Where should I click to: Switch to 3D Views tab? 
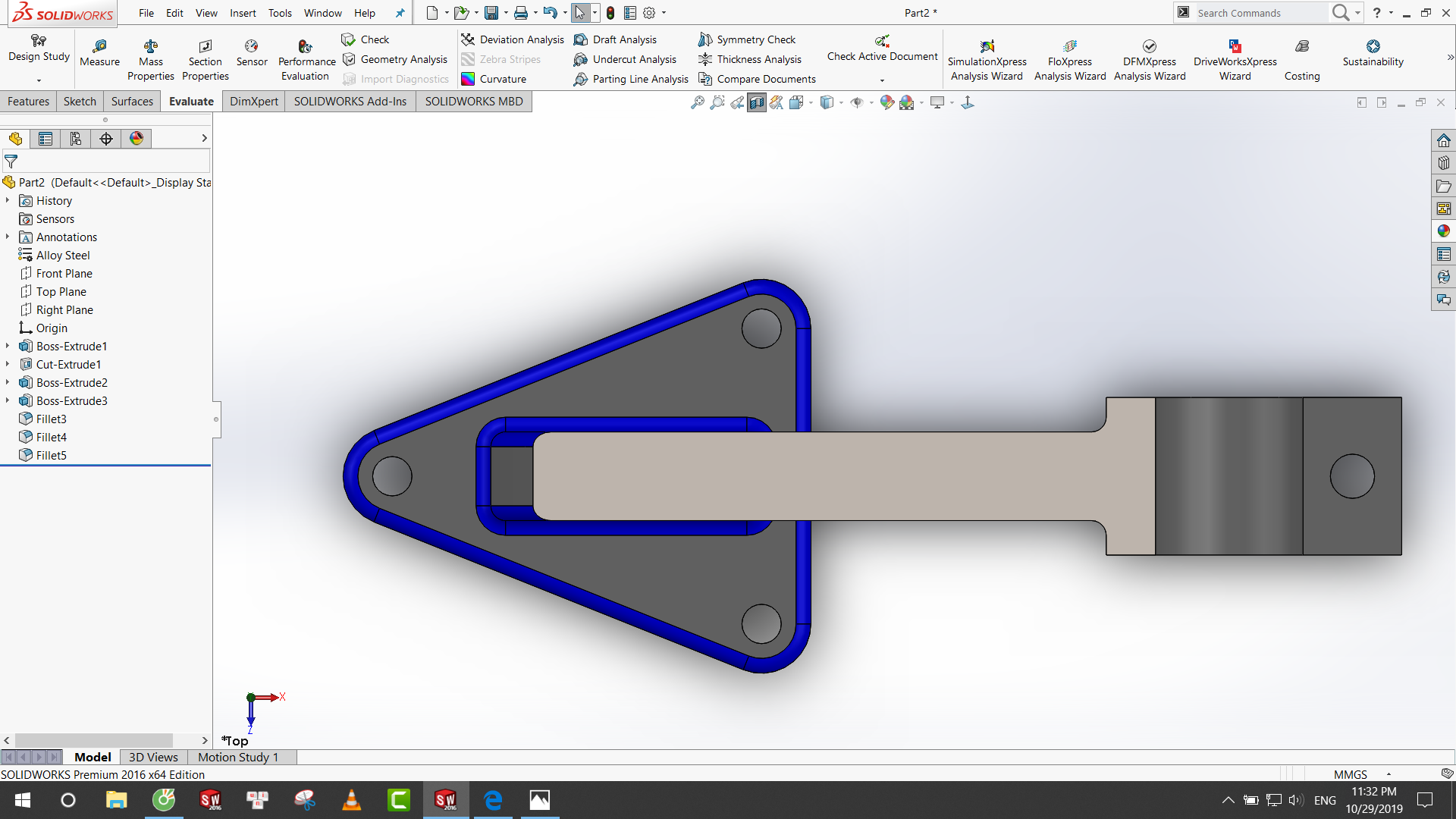coord(153,757)
